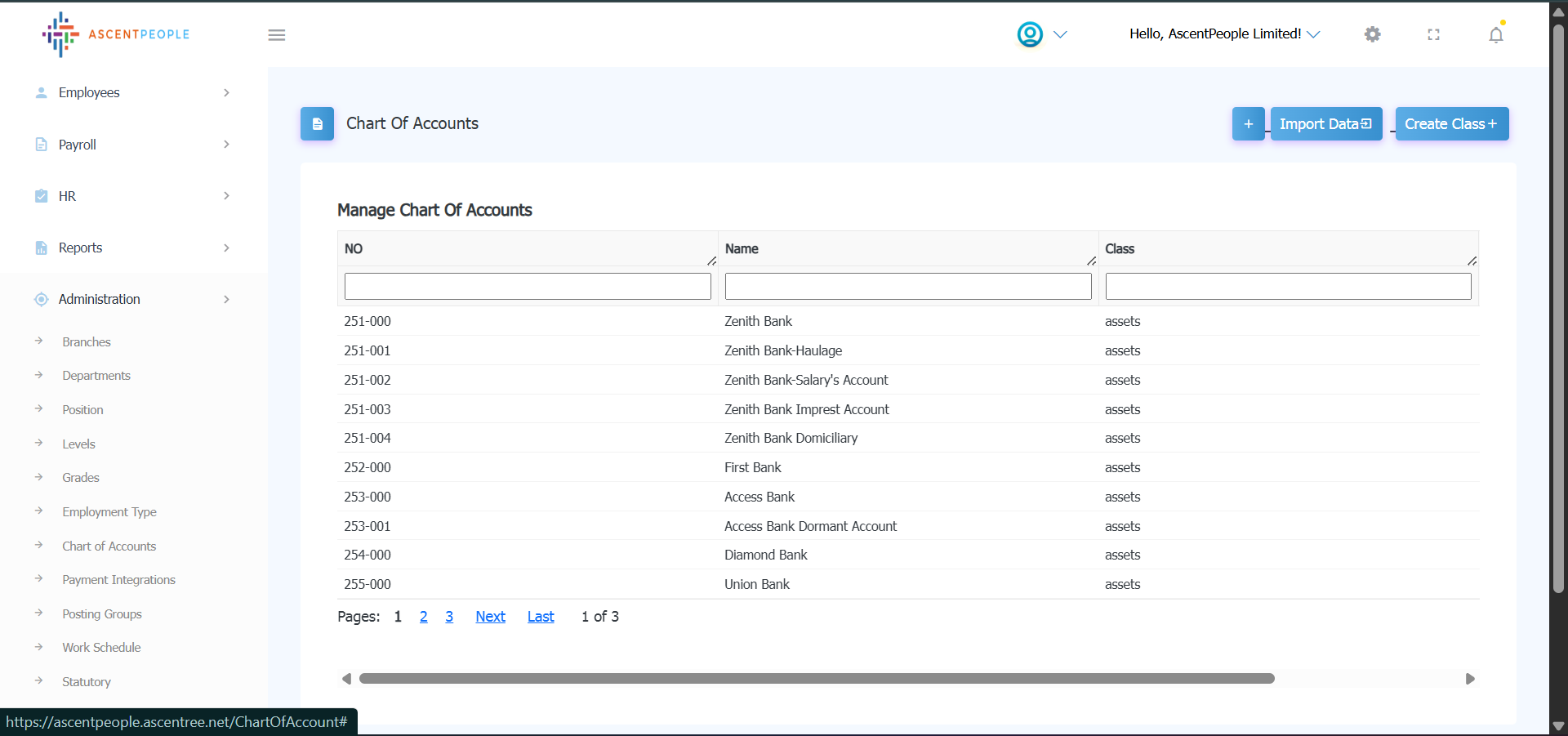Select Payment Integrations menu item

coord(118,580)
